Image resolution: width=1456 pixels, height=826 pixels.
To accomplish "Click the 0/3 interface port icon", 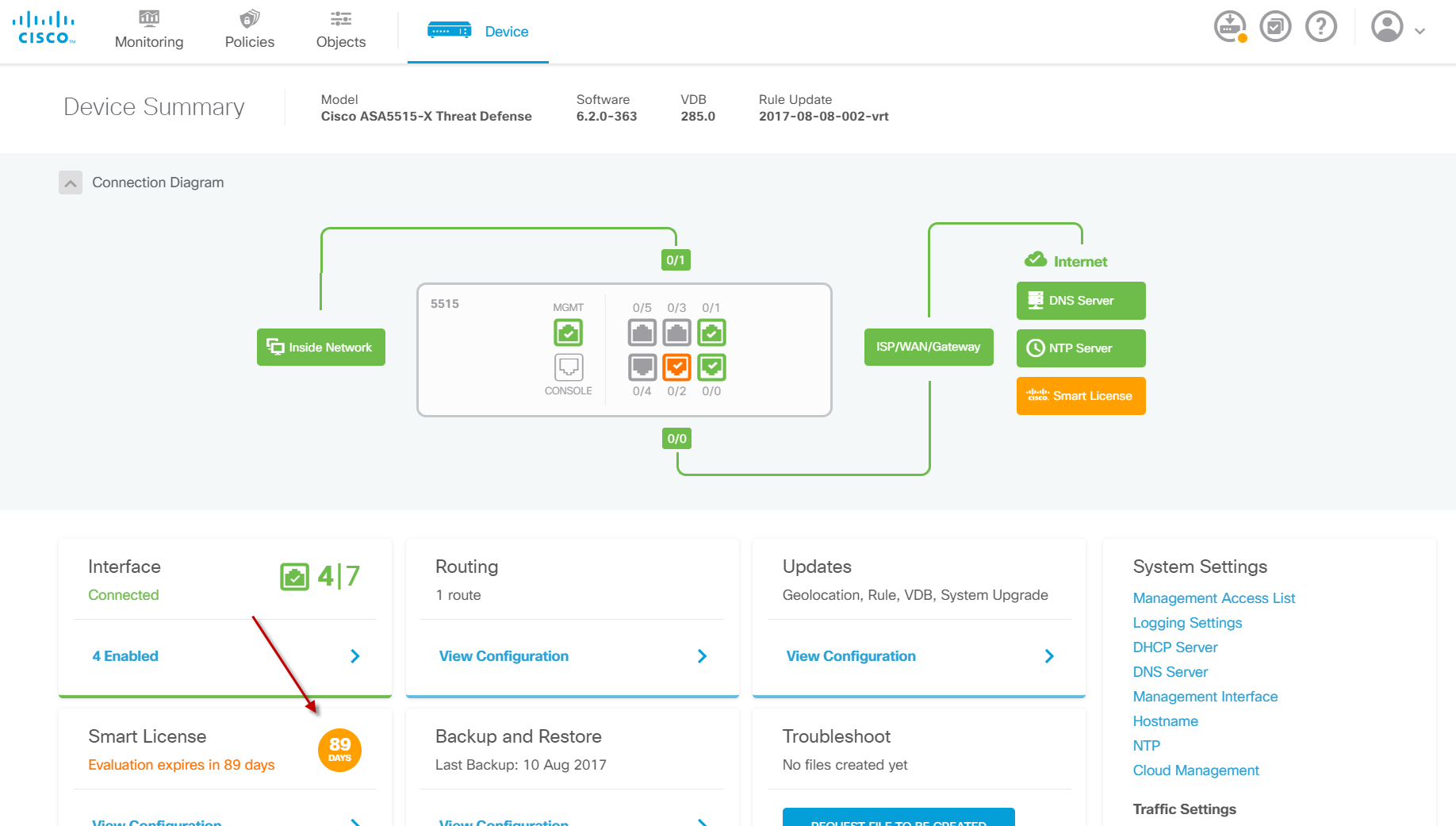I will click(676, 332).
